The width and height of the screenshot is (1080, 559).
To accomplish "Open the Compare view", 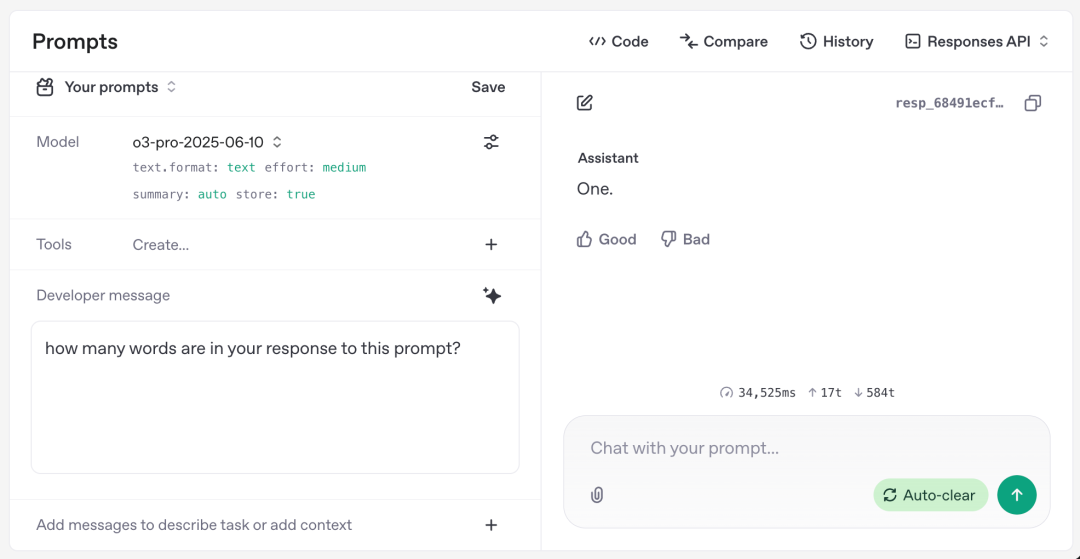I will [724, 41].
